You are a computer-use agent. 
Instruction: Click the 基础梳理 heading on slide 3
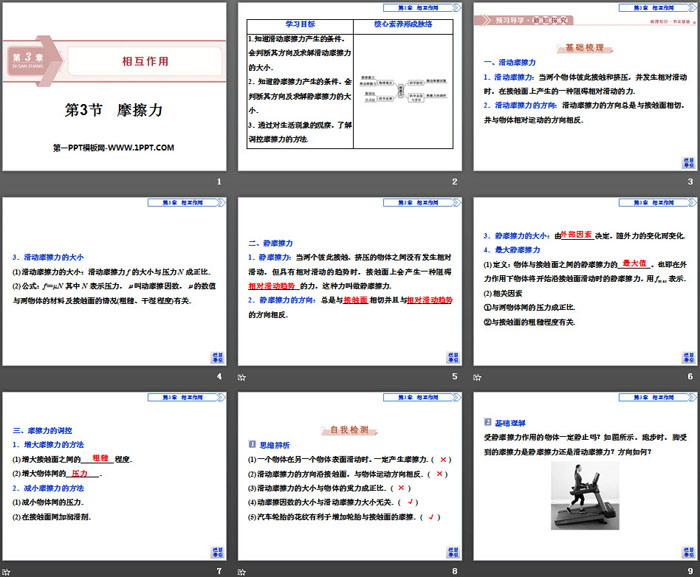pyautogui.click(x=586, y=46)
